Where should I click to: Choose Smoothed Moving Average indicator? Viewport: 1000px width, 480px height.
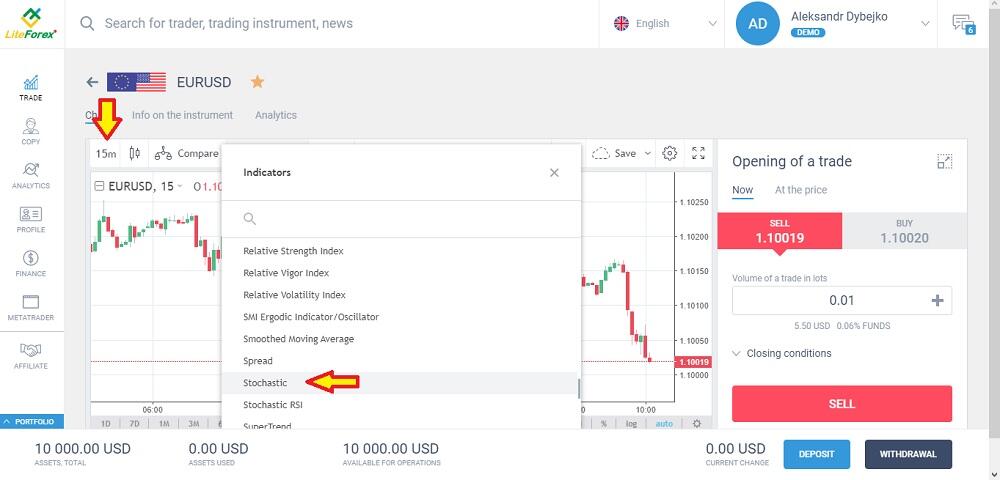(x=399, y=339)
